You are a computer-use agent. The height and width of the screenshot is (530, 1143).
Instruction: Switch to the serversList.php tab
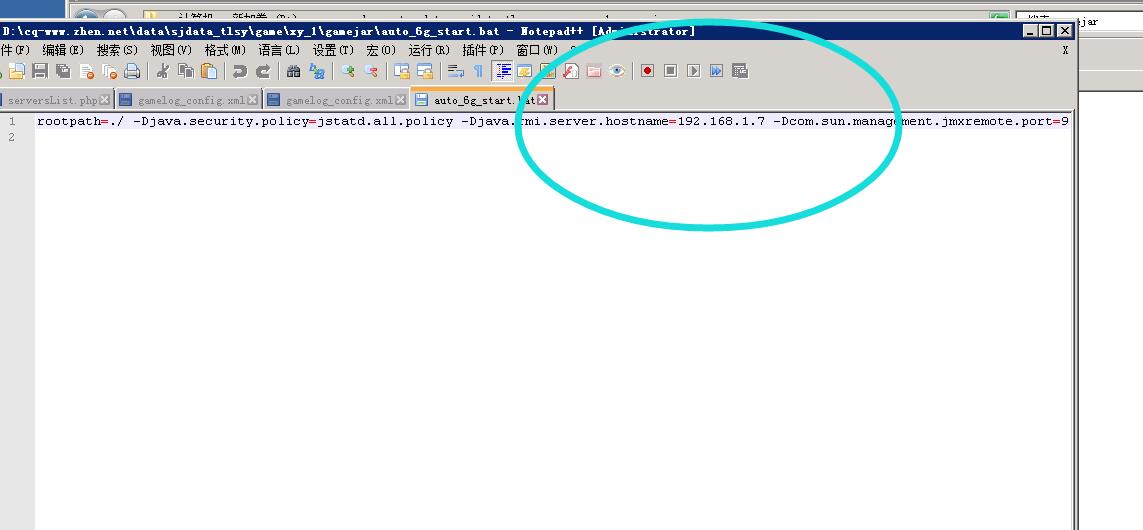click(x=52, y=101)
